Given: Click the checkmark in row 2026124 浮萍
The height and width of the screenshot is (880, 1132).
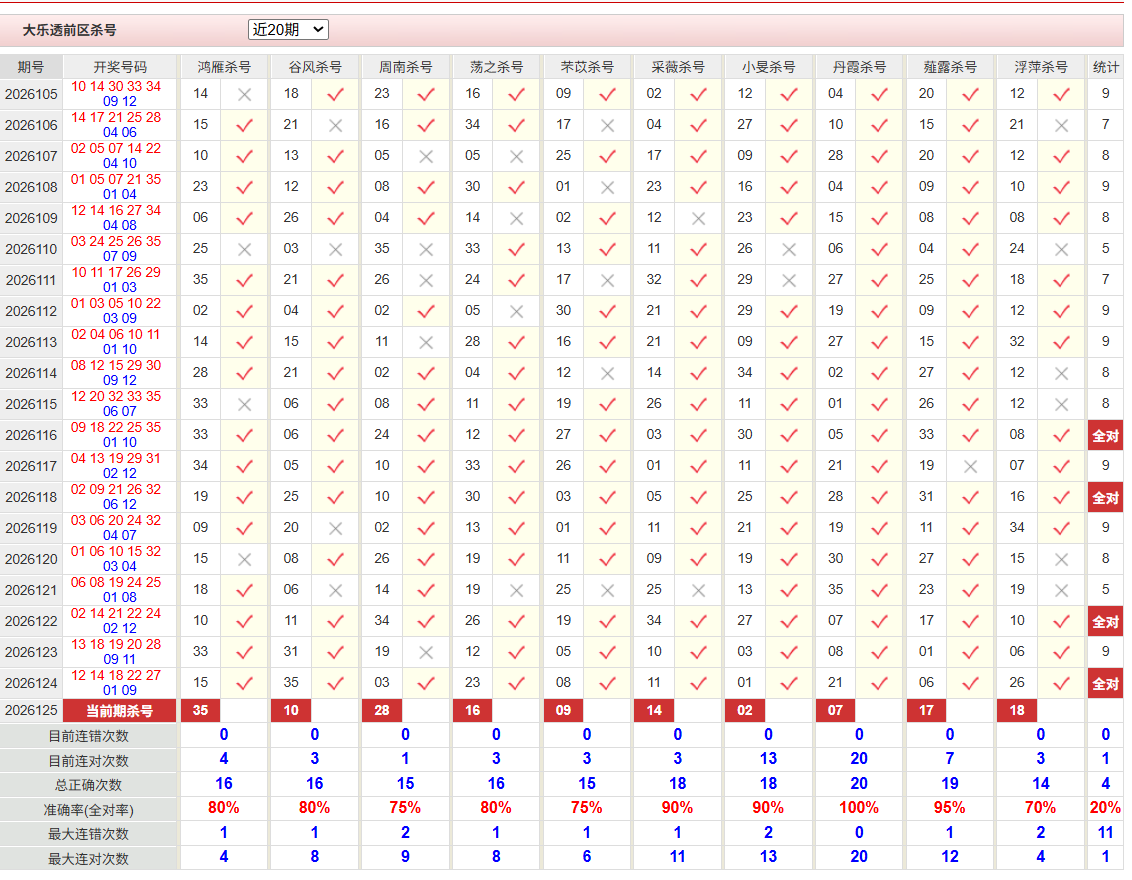Looking at the screenshot, I should click(x=1061, y=684).
